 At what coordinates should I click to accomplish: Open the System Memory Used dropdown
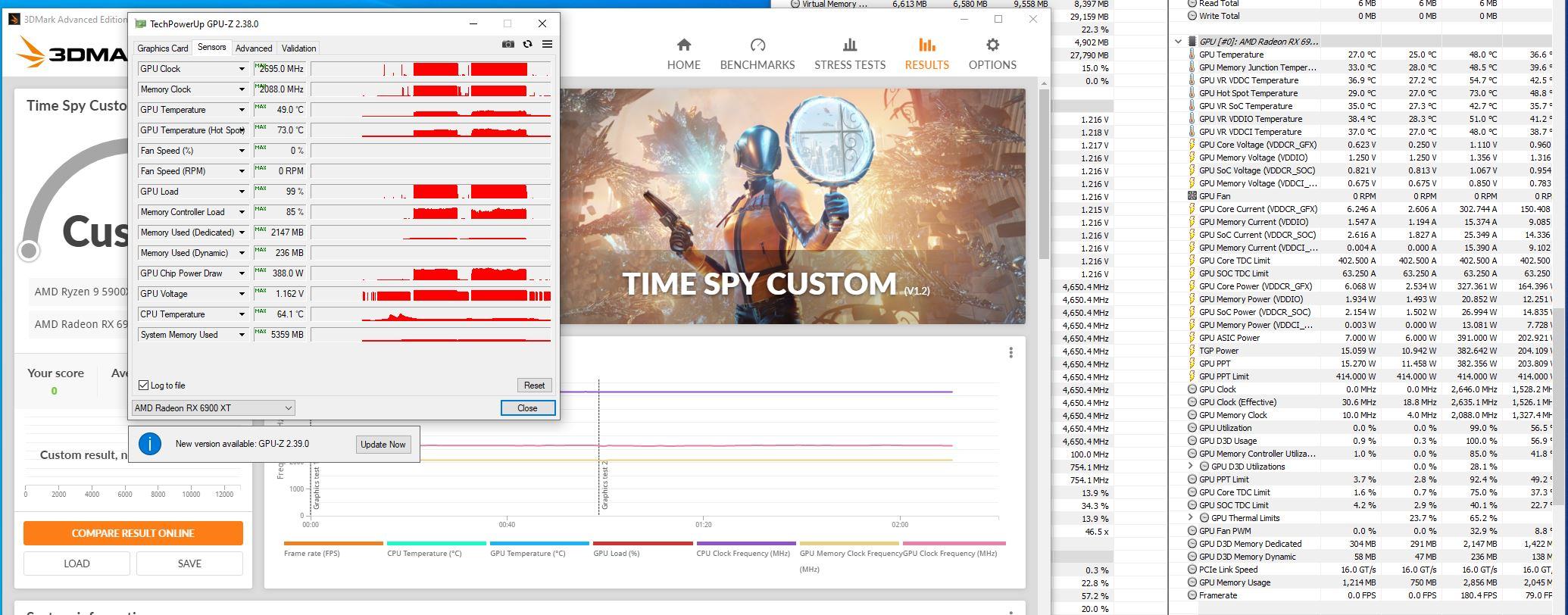tap(242, 335)
